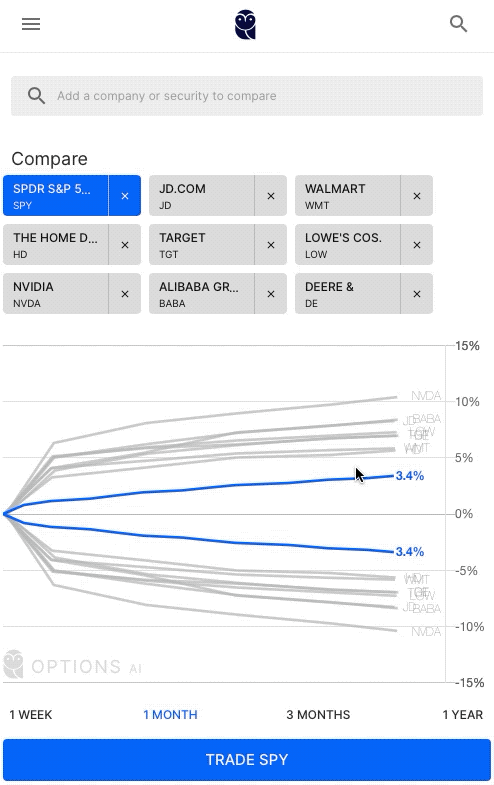
Task: Remove NVIDIA from compare list
Action: pos(125,294)
